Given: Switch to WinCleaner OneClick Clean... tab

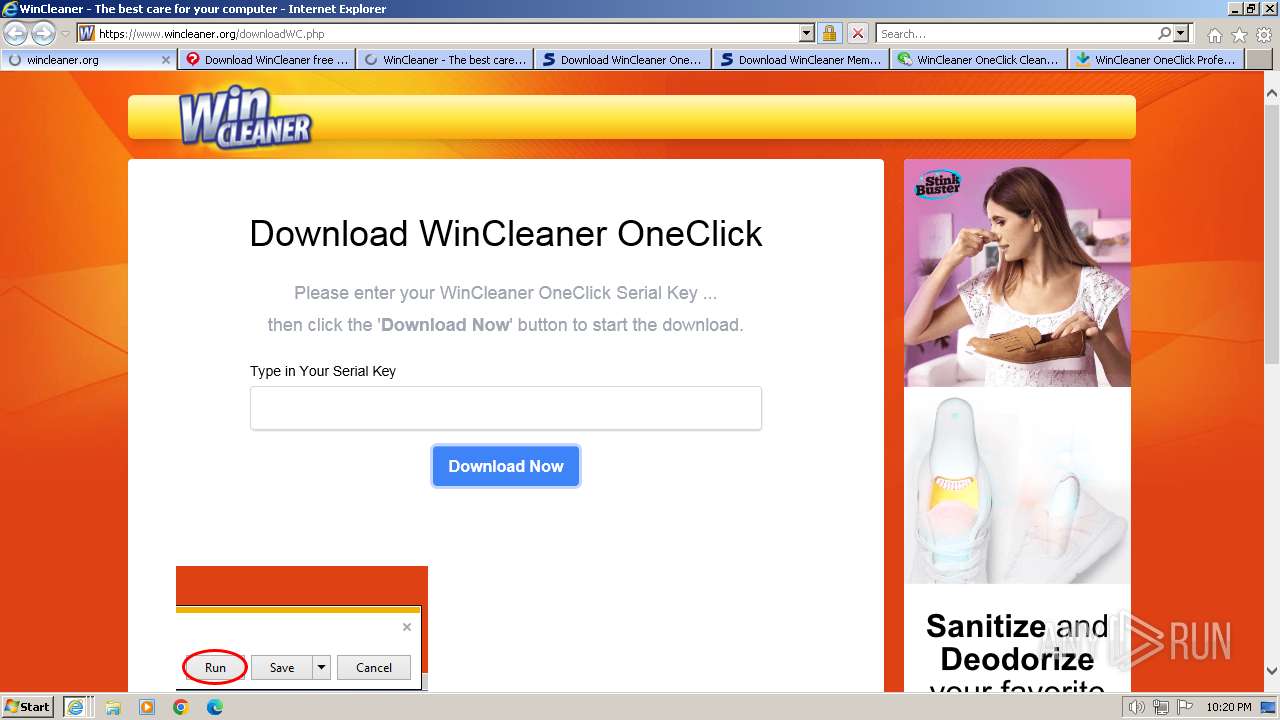Looking at the screenshot, I should (x=979, y=60).
